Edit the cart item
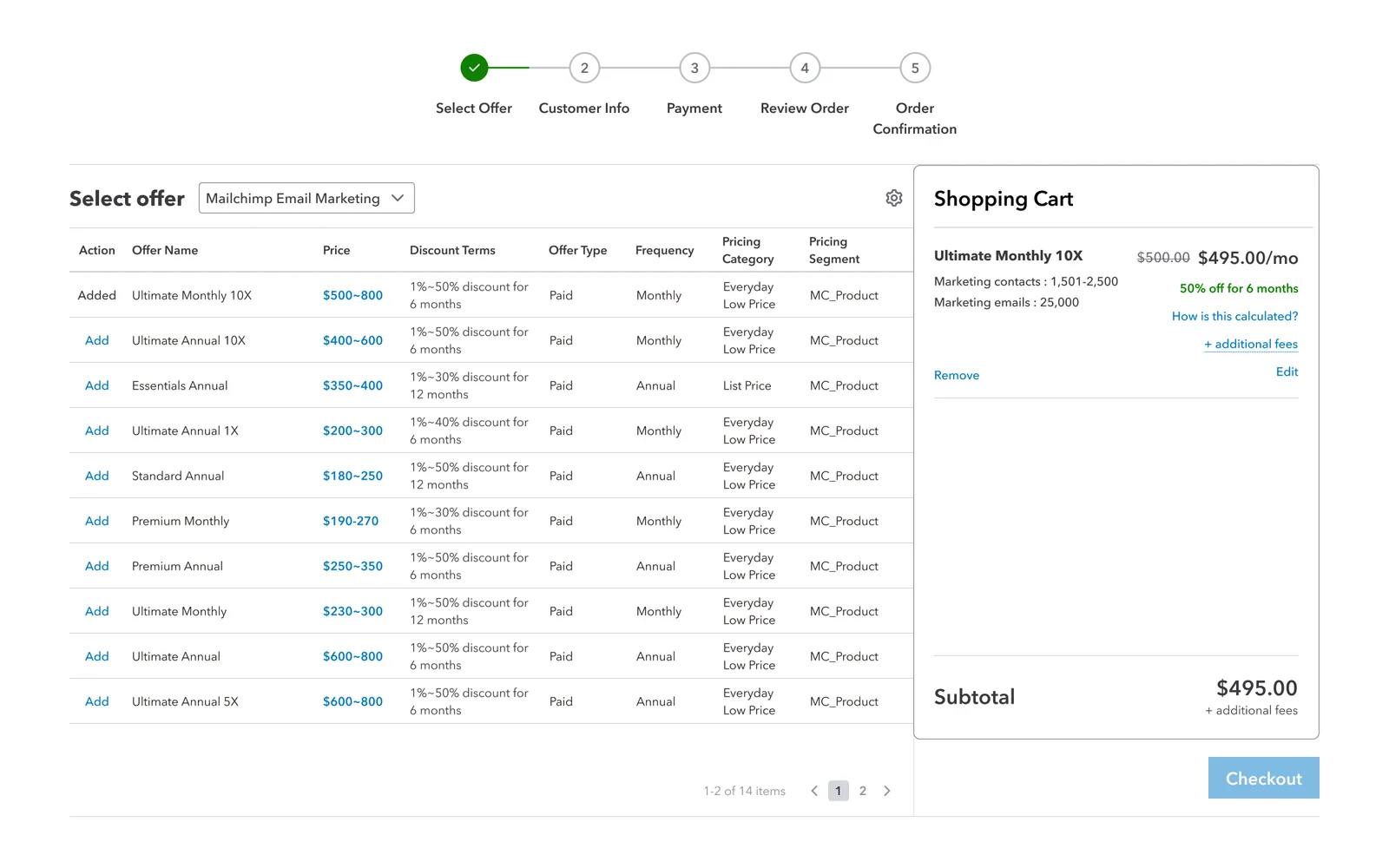Screen dimensions: 1389x868 1287,372
